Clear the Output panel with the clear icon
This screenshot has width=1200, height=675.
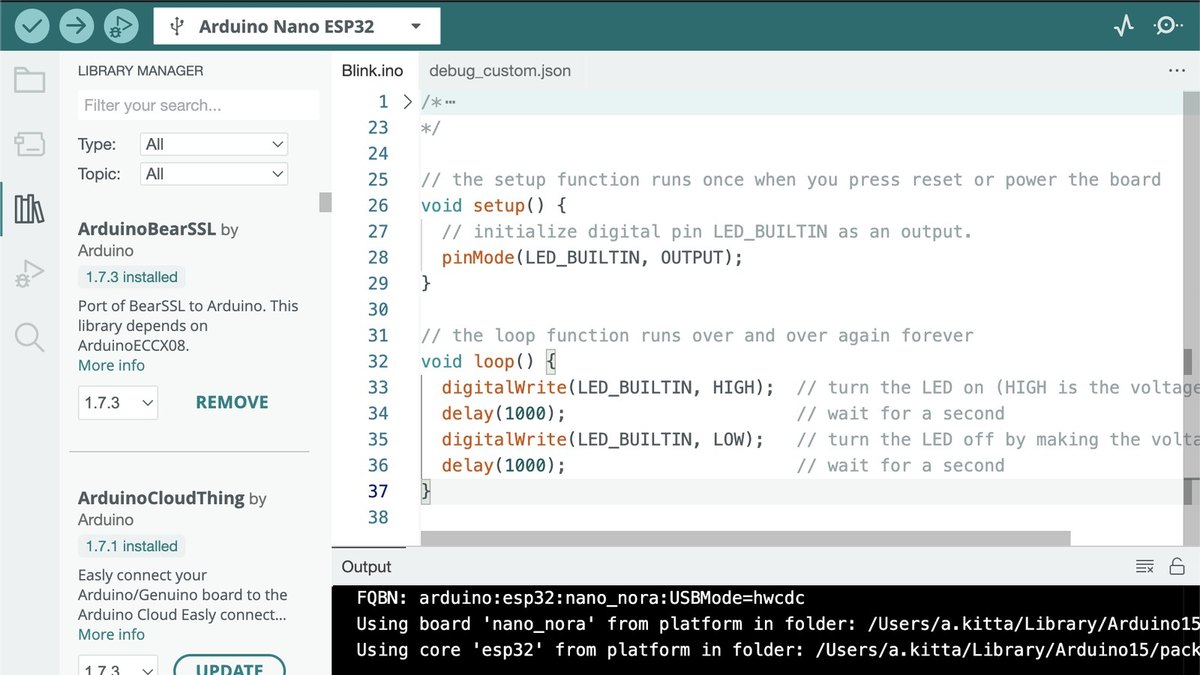click(x=1145, y=566)
